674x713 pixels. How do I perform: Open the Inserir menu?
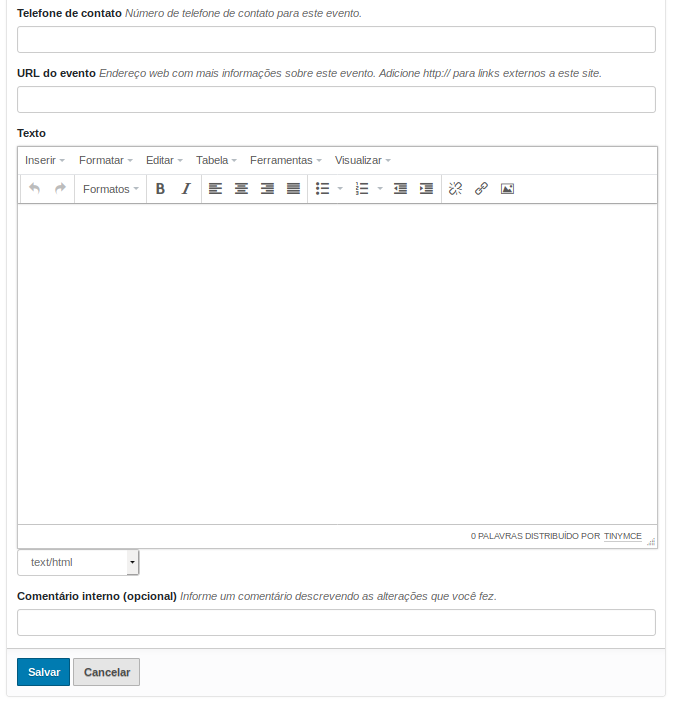pos(45,160)
